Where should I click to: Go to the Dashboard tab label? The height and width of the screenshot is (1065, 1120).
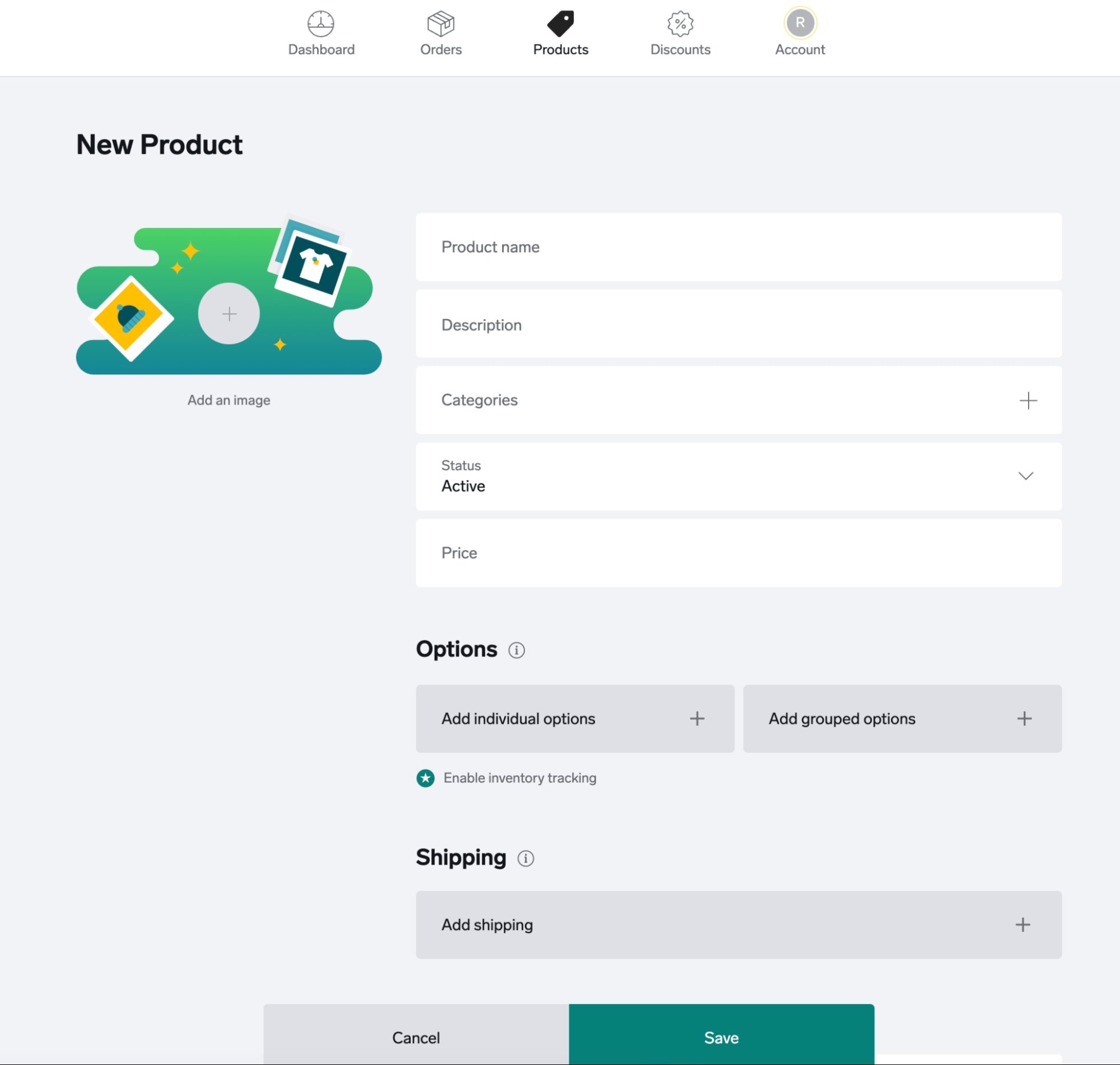(x=320, y=50)
